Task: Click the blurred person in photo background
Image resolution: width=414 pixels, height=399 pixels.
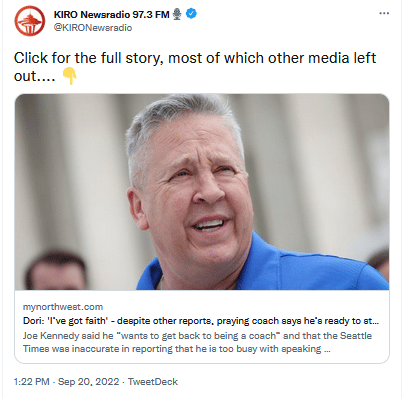Action: tap(56, 269)
